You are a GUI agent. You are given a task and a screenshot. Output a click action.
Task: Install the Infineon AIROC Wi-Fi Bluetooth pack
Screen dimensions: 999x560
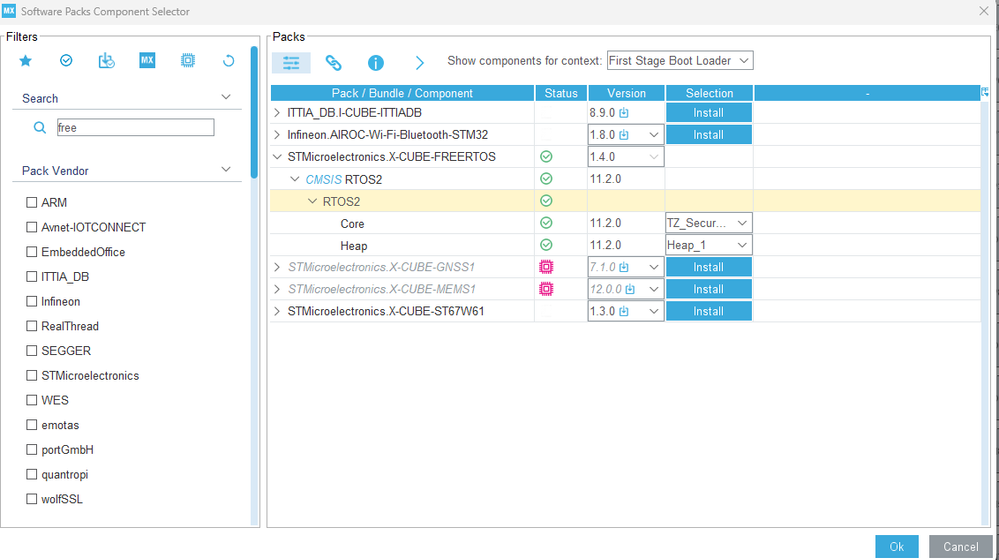click(708, 135)
